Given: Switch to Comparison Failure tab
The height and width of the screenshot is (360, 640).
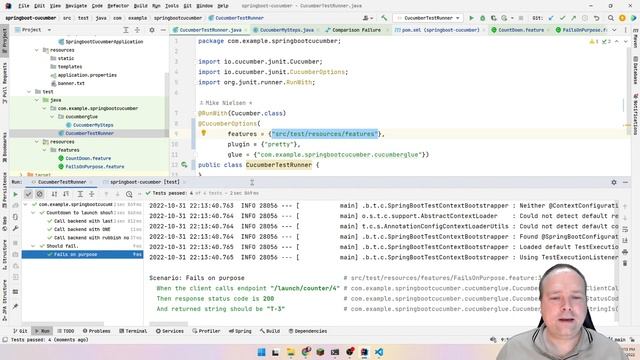Looking at the screenshot, I should [x=356, y=30].
